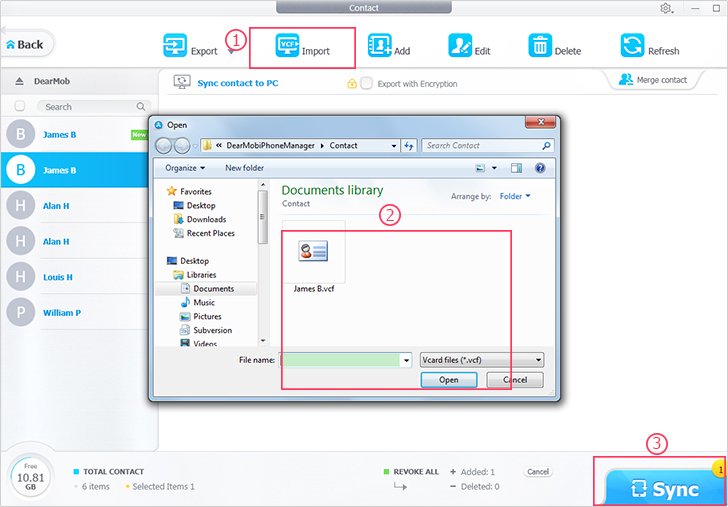Toggle the preview pane icon
The height and width of the screenshot is (507, 728).
tap(516, 168)
